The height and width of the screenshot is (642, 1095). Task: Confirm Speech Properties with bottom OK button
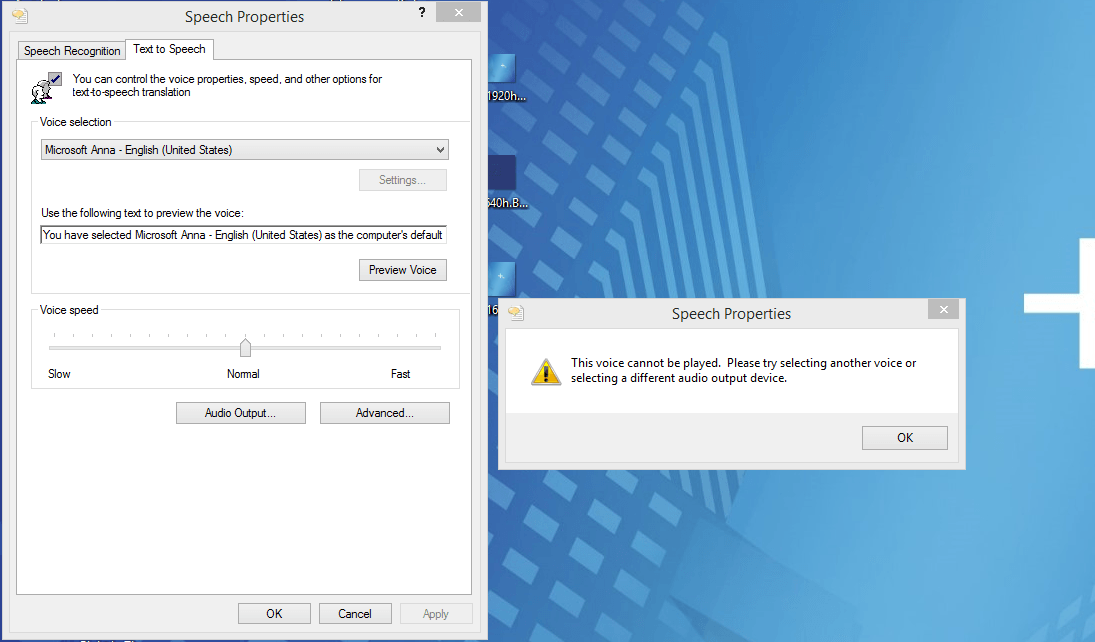[x=274, y=614]
